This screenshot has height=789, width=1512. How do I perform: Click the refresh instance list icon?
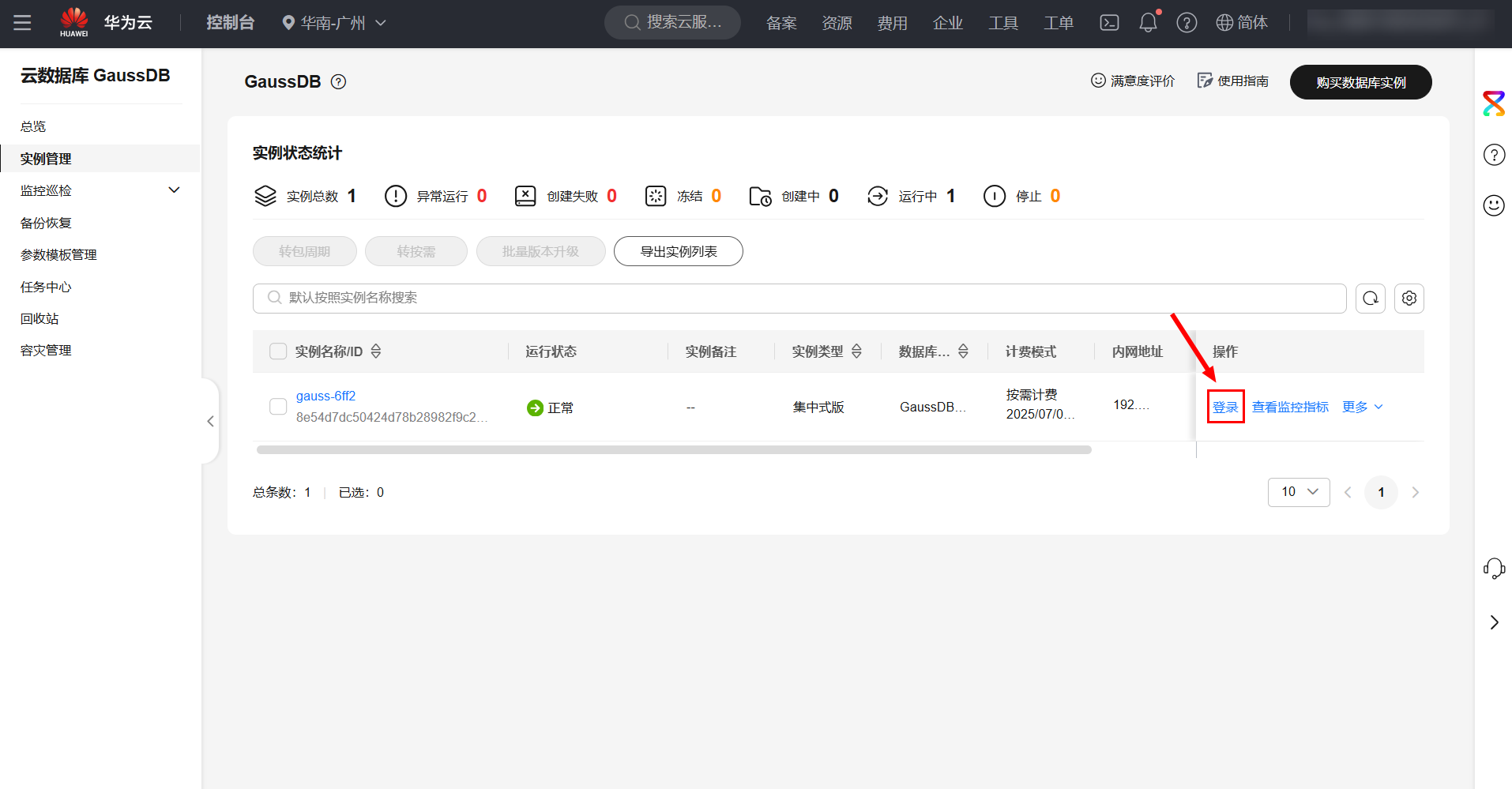coord(1371,299)
